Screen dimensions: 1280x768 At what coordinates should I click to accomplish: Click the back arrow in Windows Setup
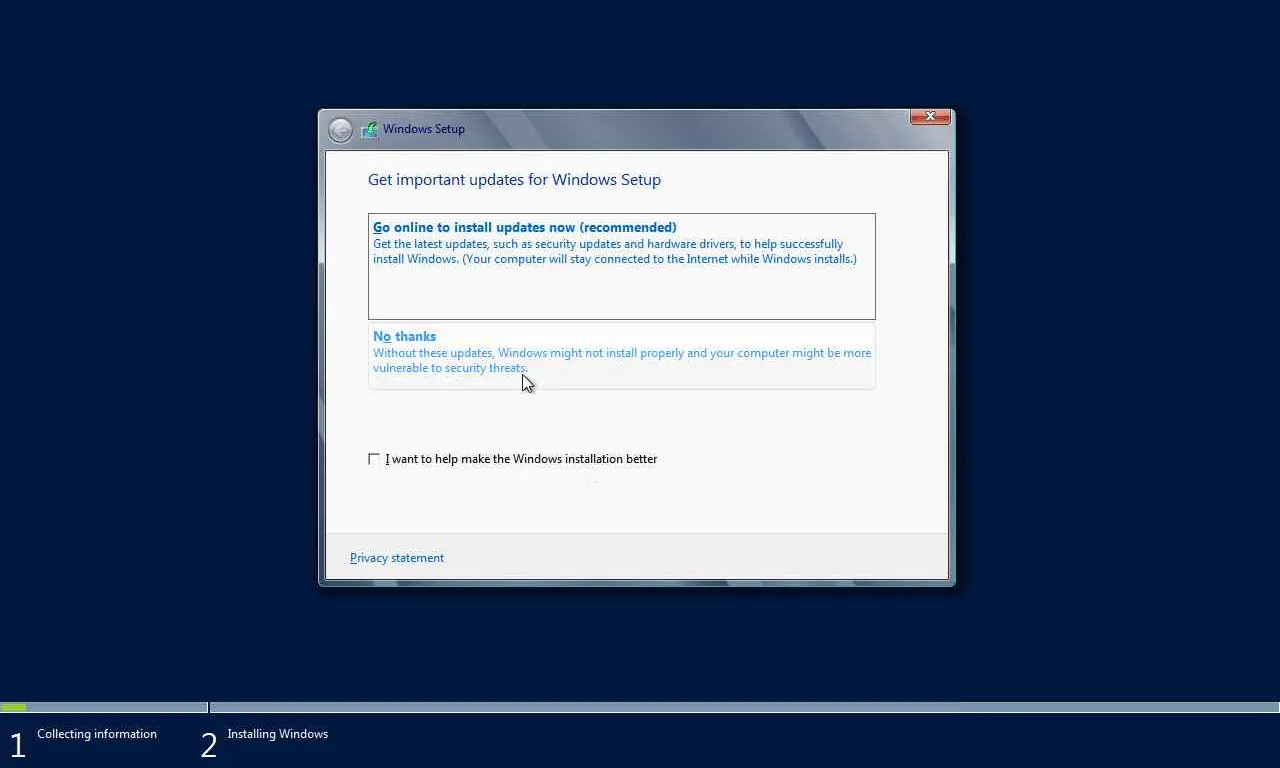click(340, 130)
